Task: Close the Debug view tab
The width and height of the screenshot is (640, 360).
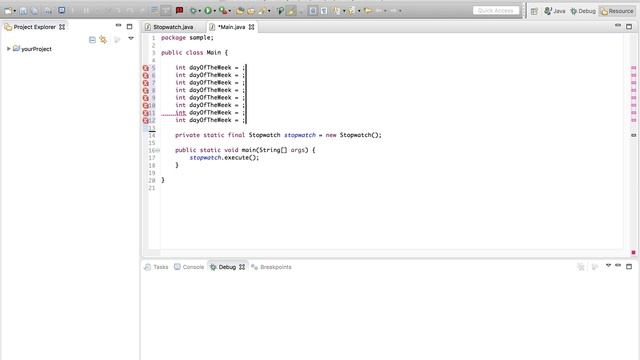Action: pyautogui.click(x=242, y=267)
